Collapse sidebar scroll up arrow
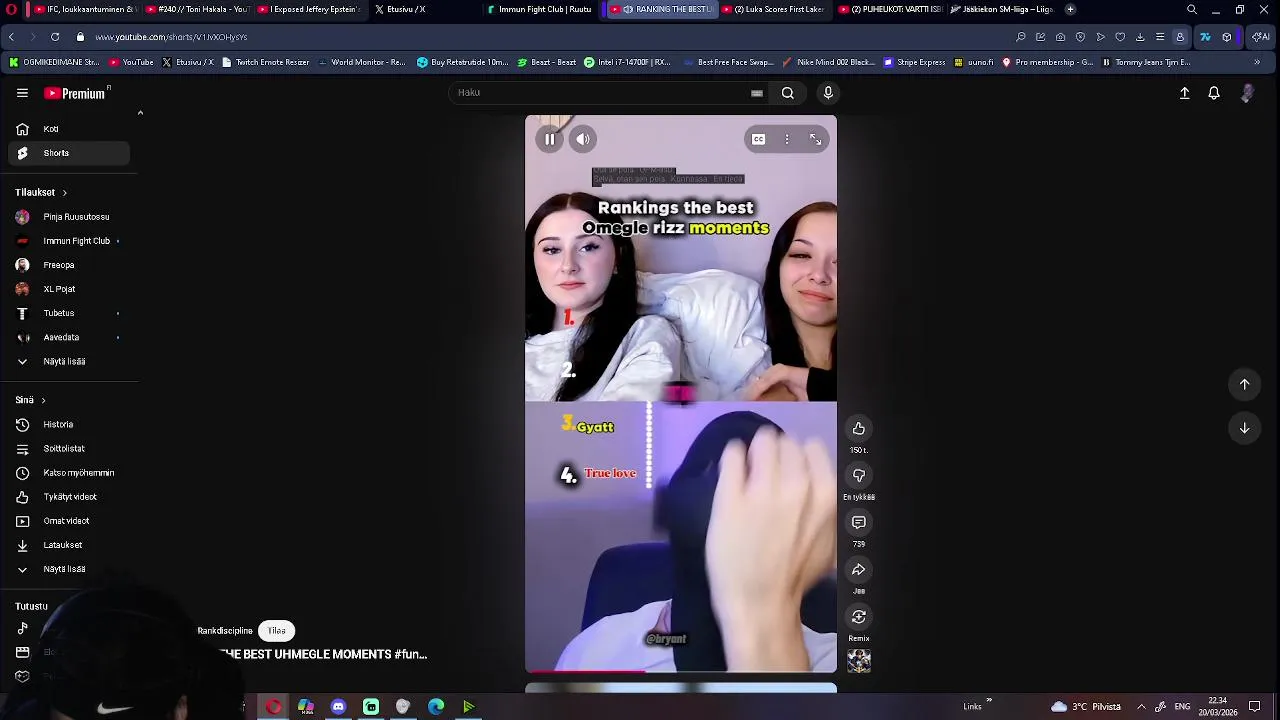 (x=140, y=113)
